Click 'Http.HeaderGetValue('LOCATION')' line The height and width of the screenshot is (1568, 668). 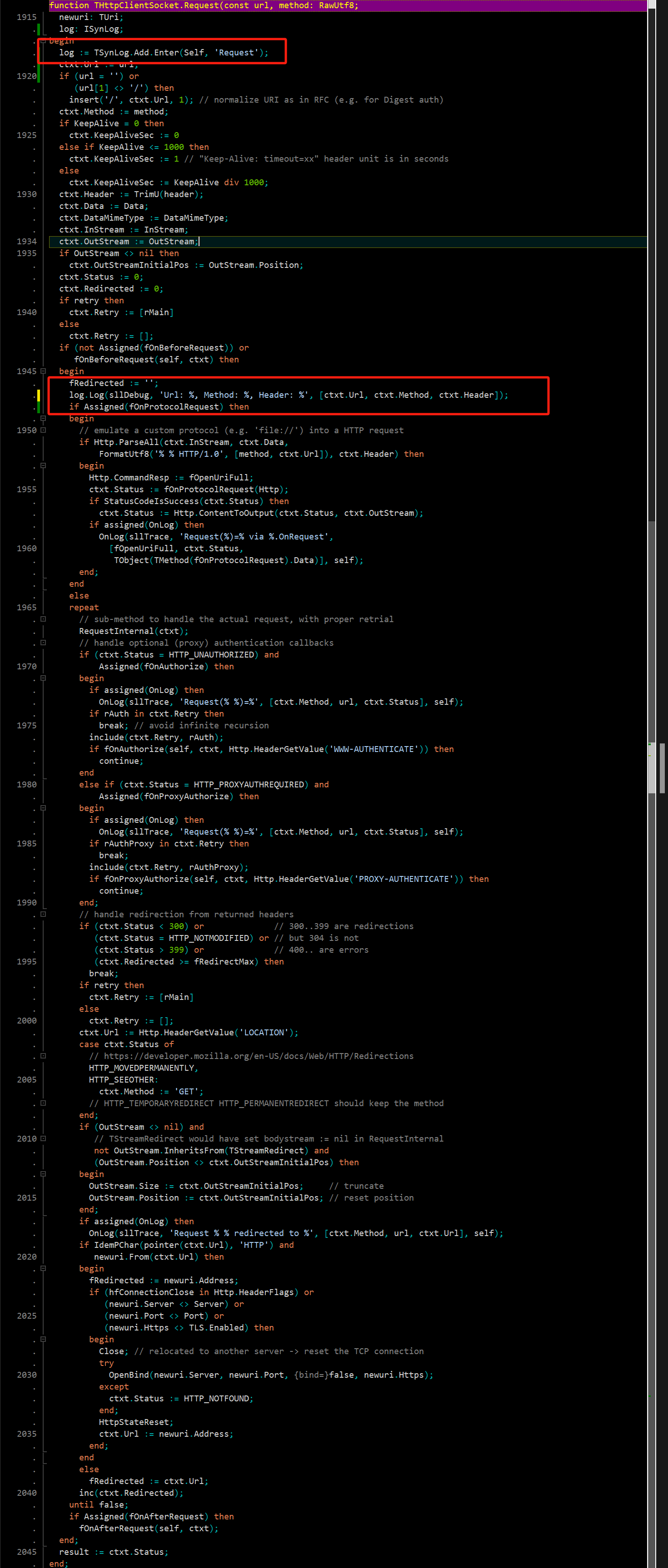coord(219,1032)
